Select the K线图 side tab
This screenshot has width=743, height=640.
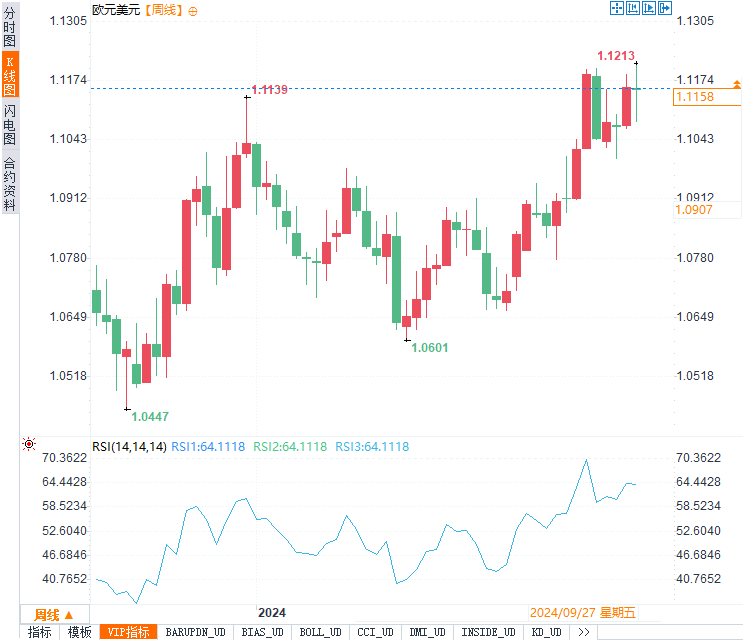point(9,75)
